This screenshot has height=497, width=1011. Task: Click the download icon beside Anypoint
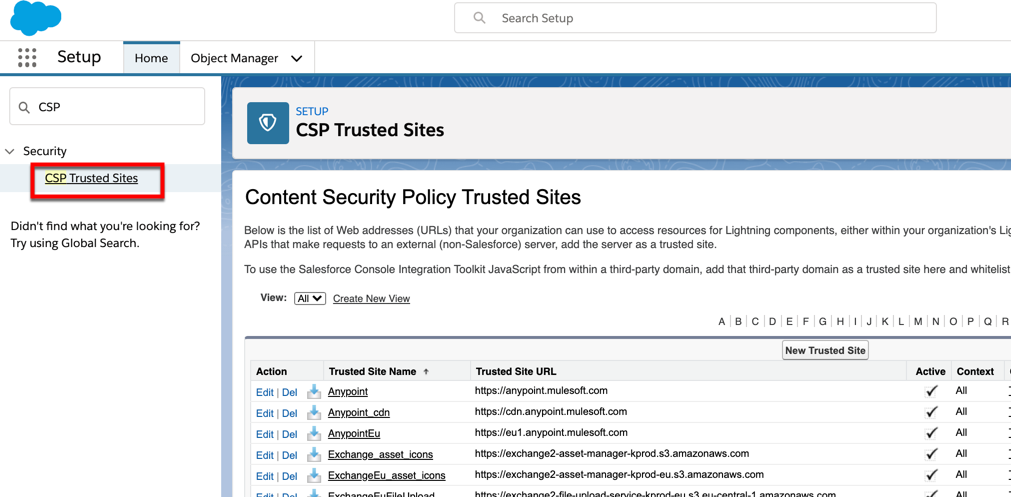314,392
